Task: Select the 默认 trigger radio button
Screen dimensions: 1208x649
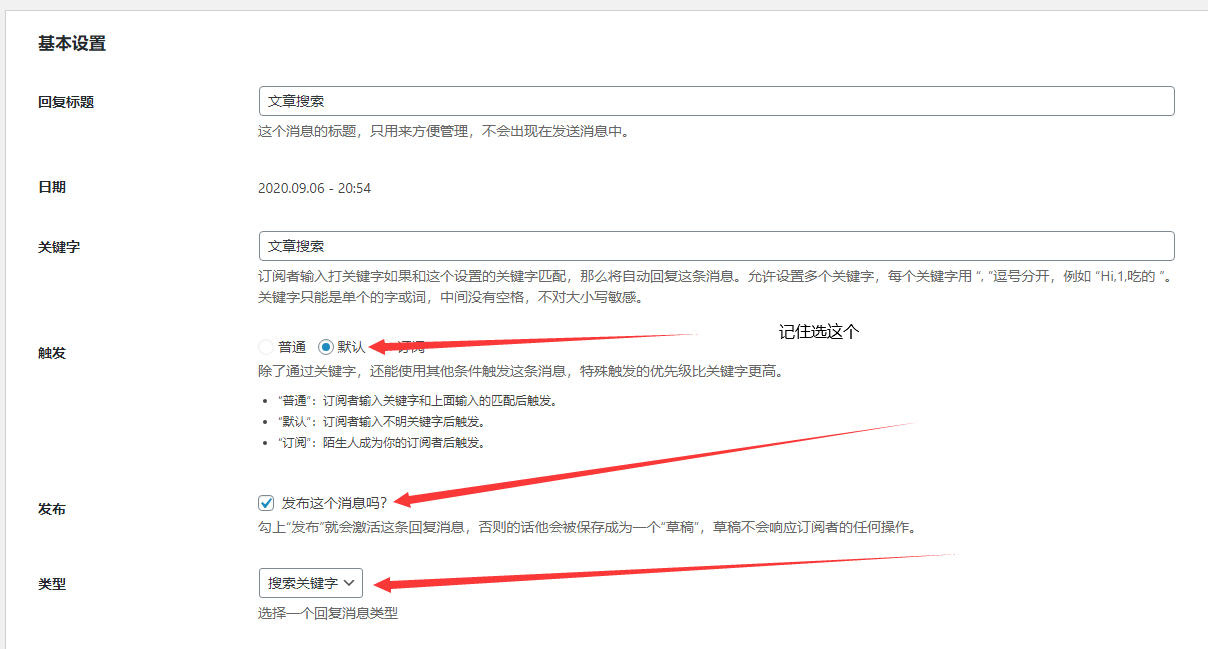Action: pyautogui.click(x=325, y=347)
